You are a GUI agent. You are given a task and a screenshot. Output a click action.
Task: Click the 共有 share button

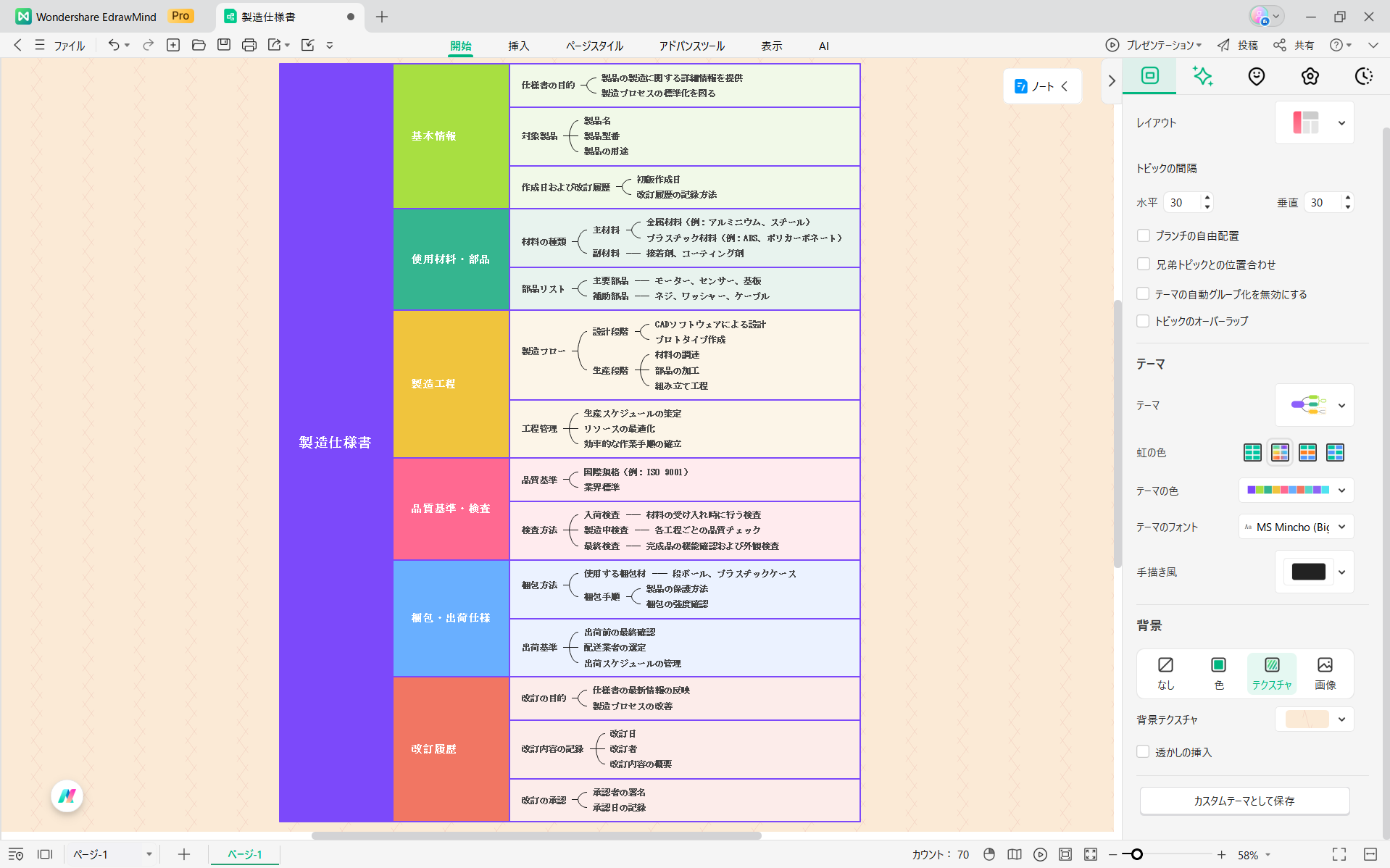(x=1294, y=45)
